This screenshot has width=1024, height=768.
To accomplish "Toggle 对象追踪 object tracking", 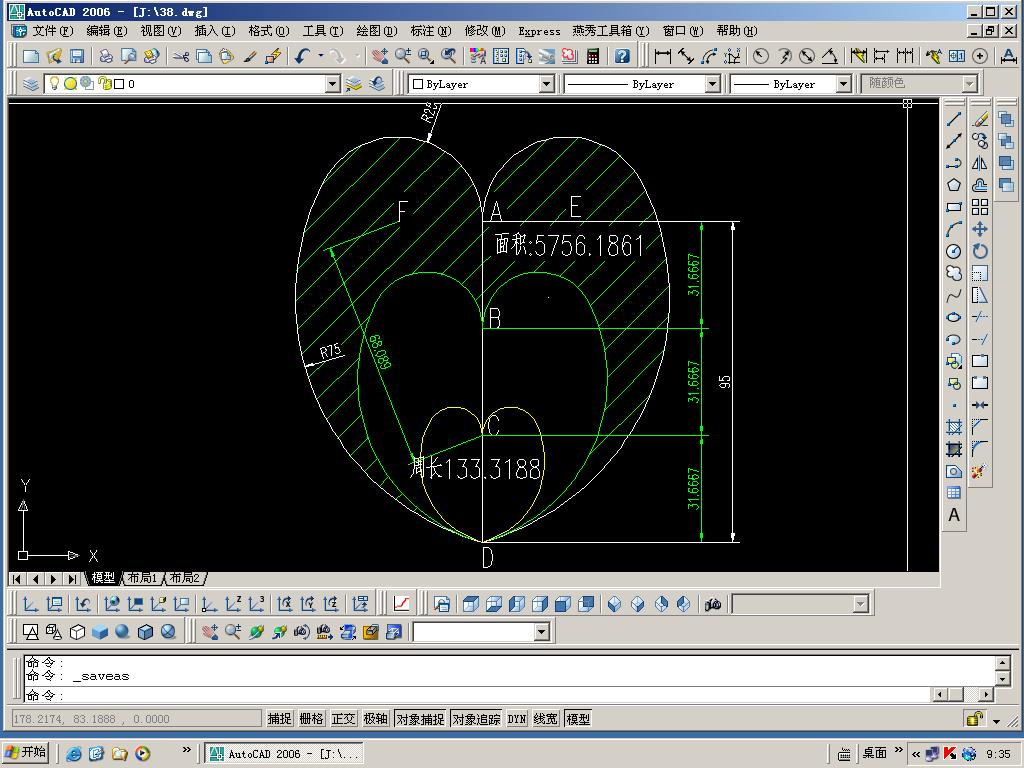I will [476, 719].
